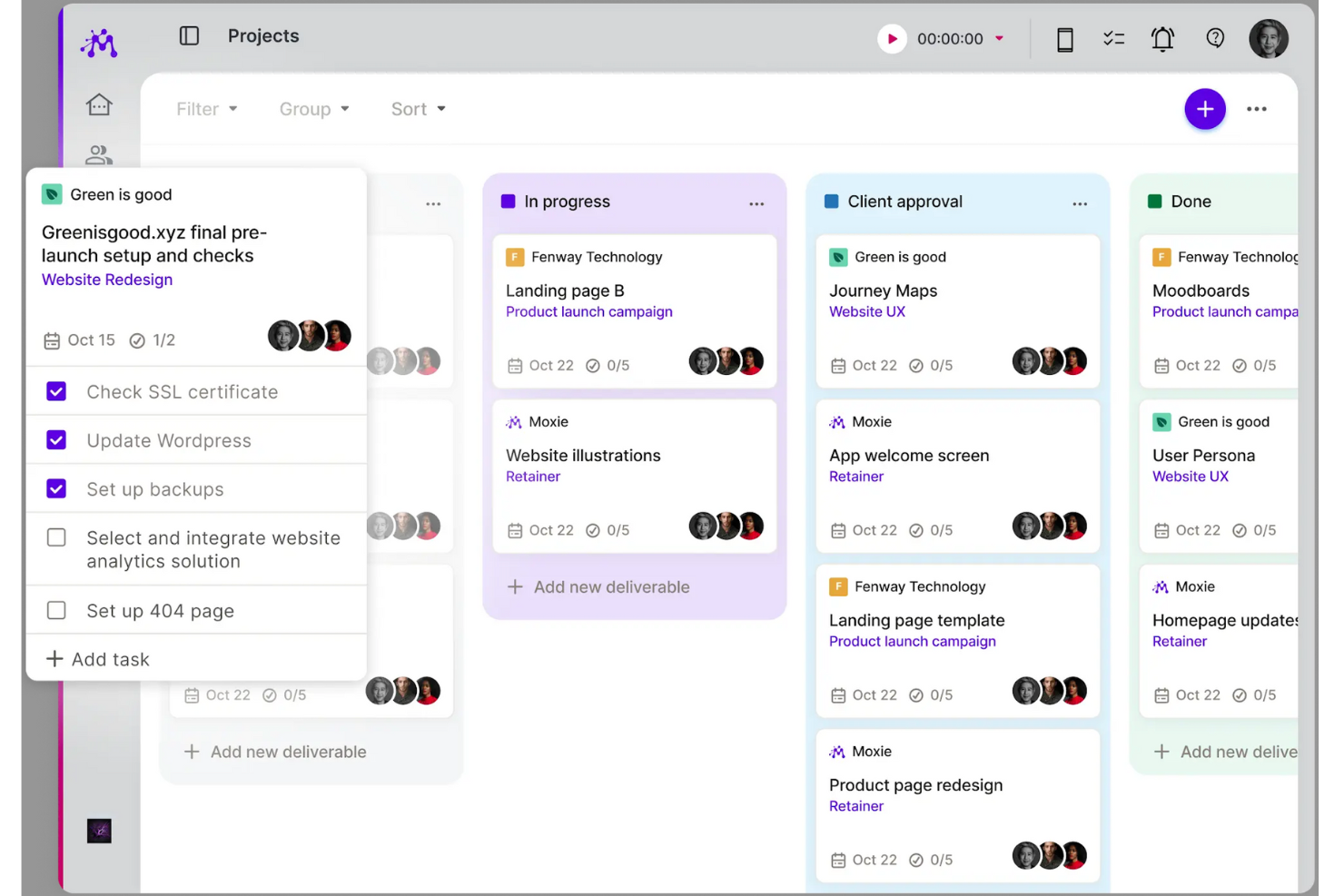Open Website Redesign project link in popup
This screenshot has width=1344, height=896.
pyautogui.click(x=107, y=280)
